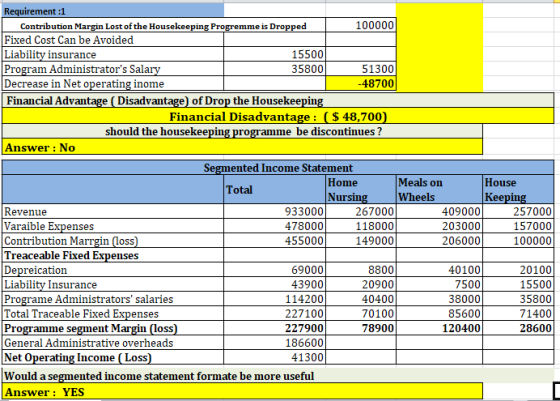Screen dimensions: 560x401
Task: Select the 'Answer : YES' cell
Action: click(x=242, y=391)
